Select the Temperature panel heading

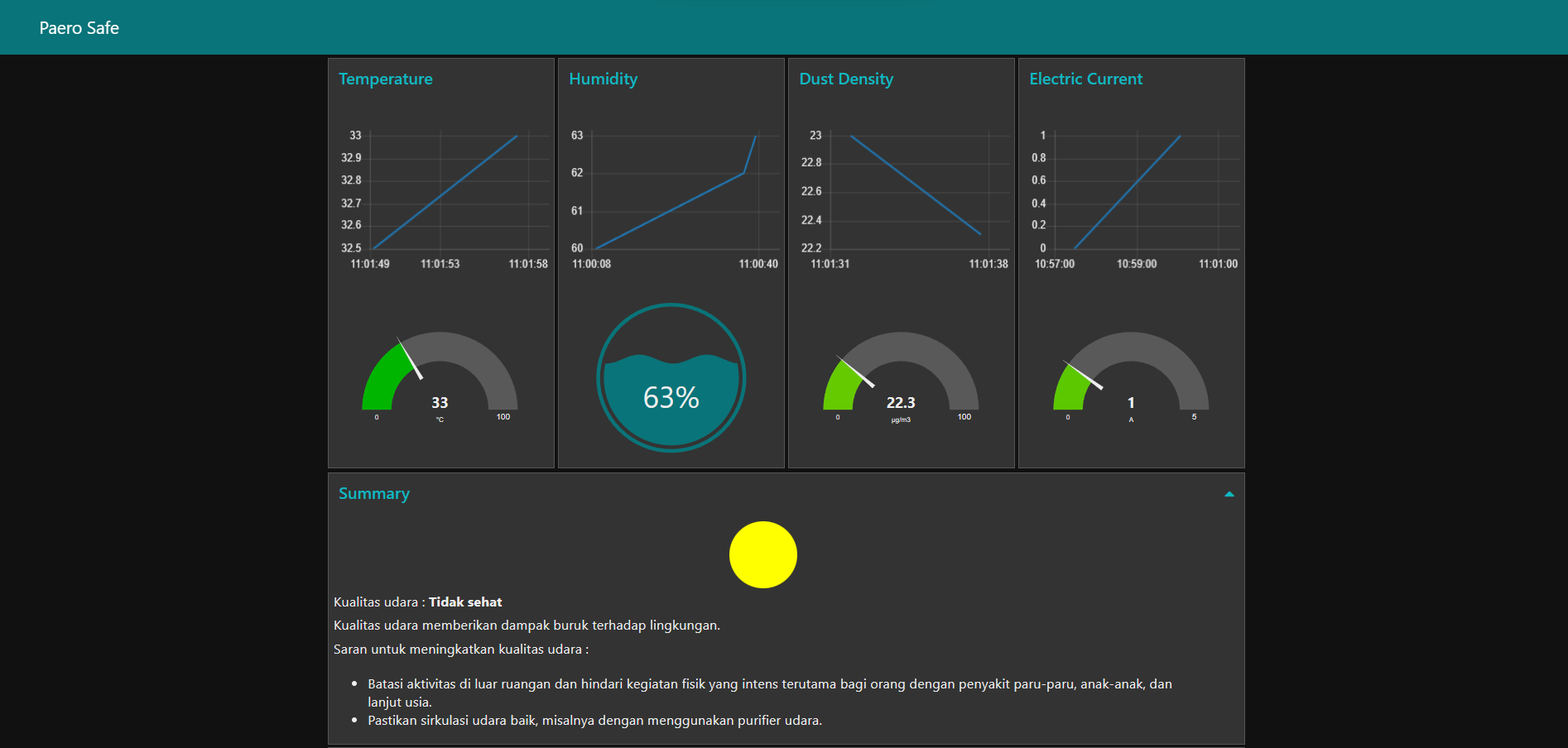pos(386,79)
